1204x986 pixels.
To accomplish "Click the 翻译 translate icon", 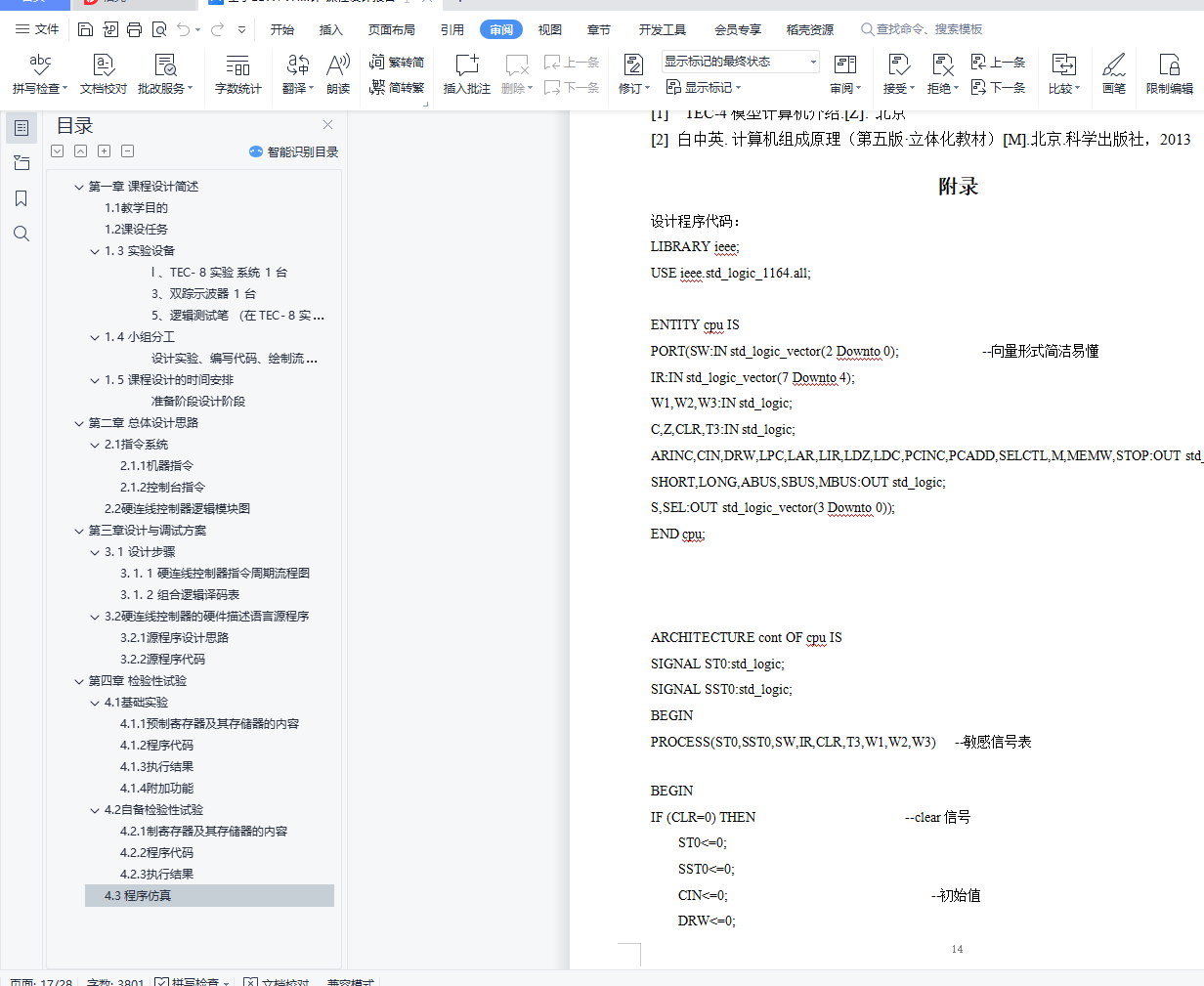I will pos(297,65).
